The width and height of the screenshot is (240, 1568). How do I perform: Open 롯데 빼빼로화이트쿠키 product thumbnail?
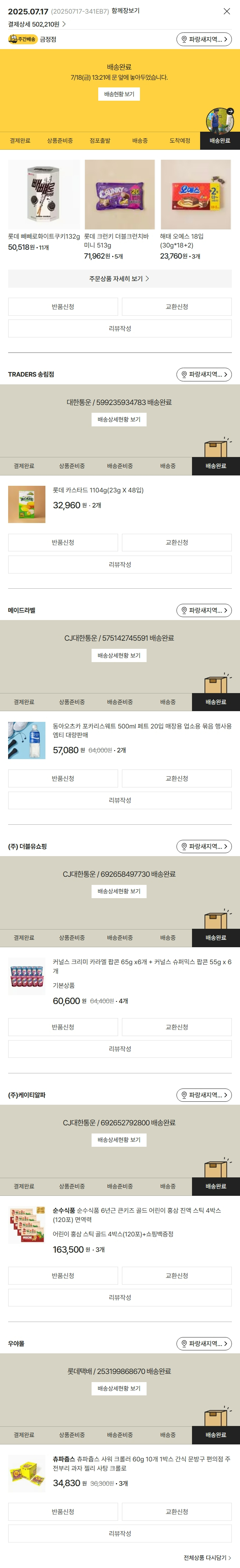(44, 195)
